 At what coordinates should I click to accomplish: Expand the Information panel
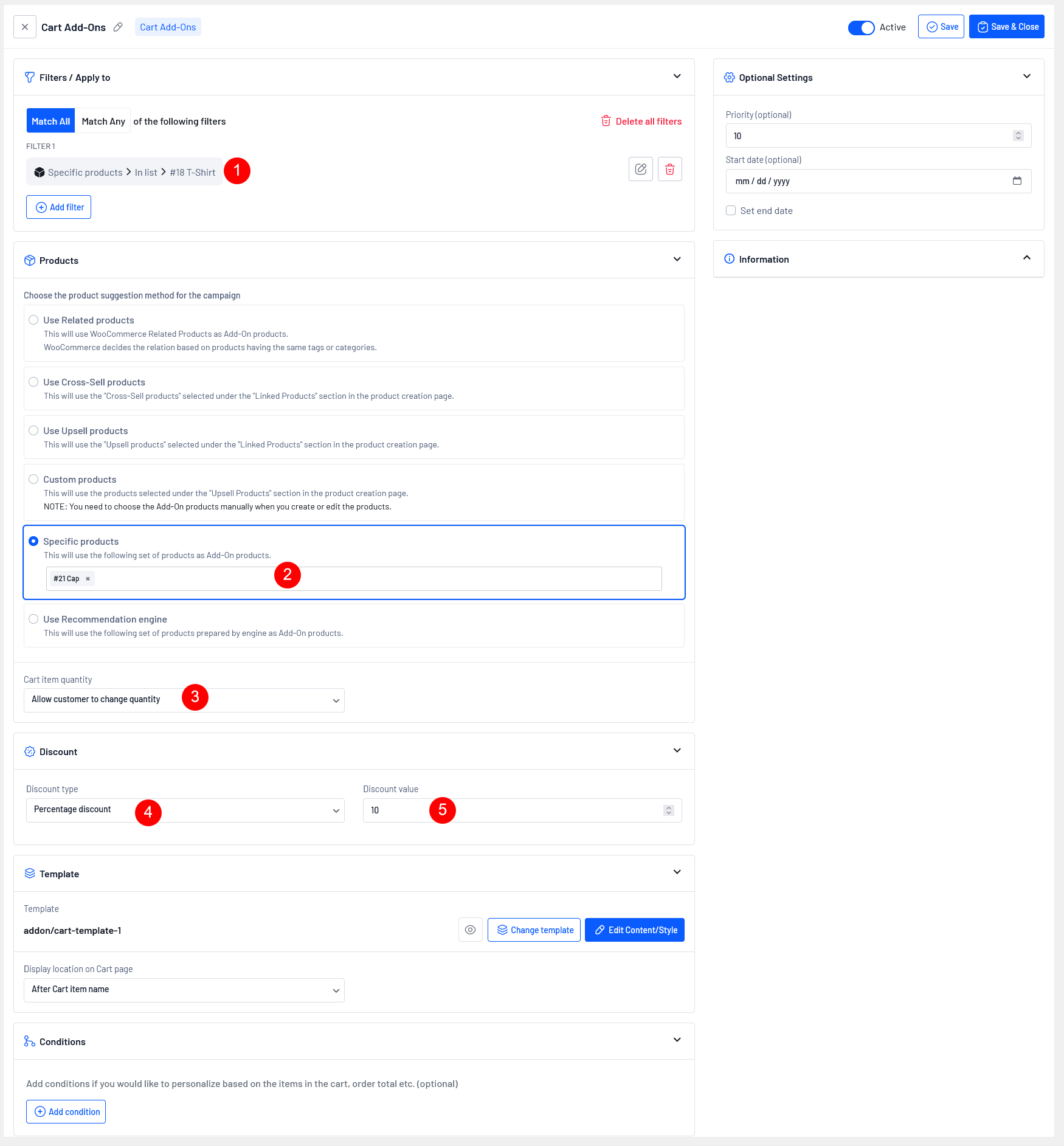(1026, 258)
